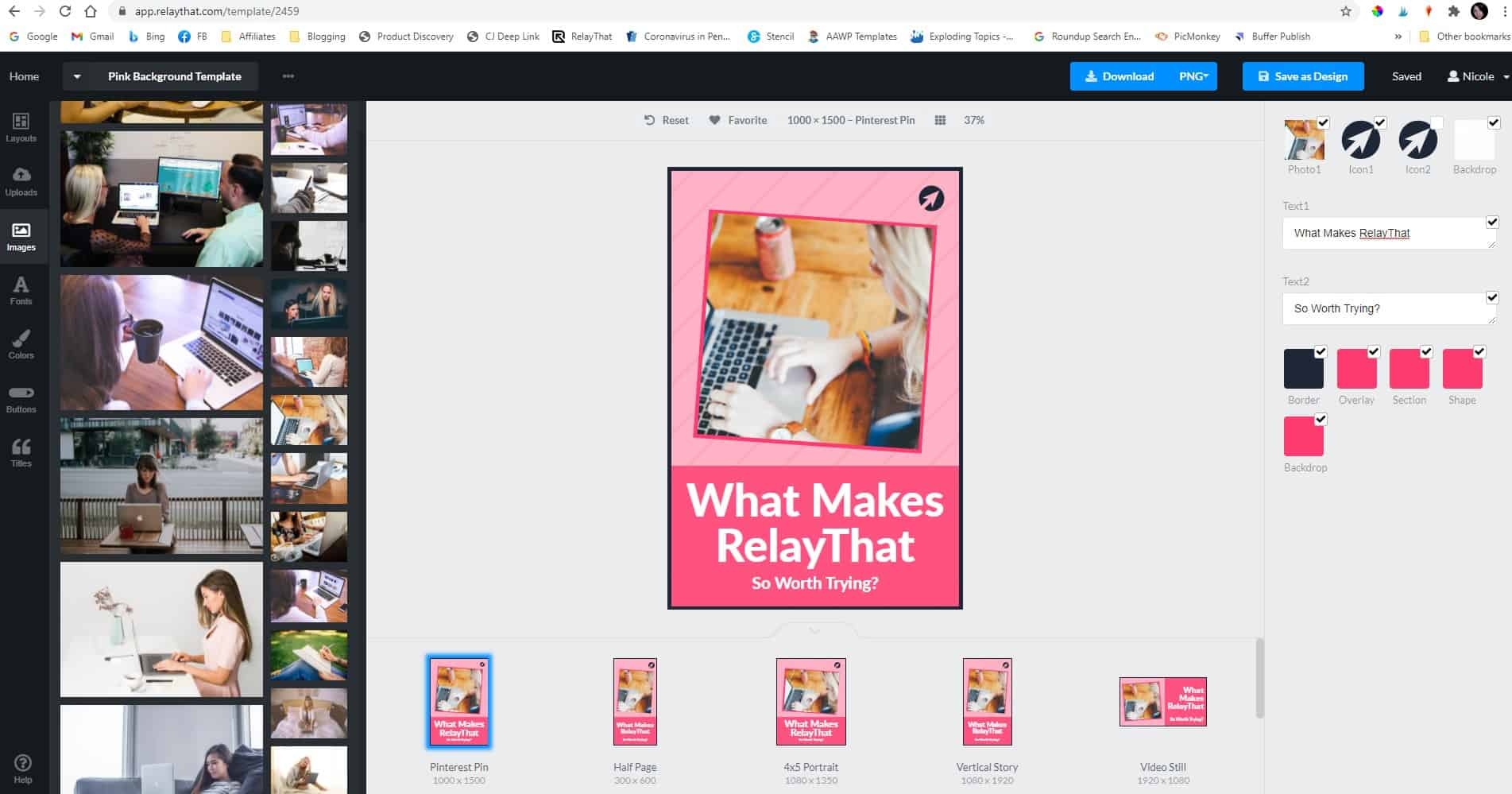Go to Home in top bar

tap(24, 76)
